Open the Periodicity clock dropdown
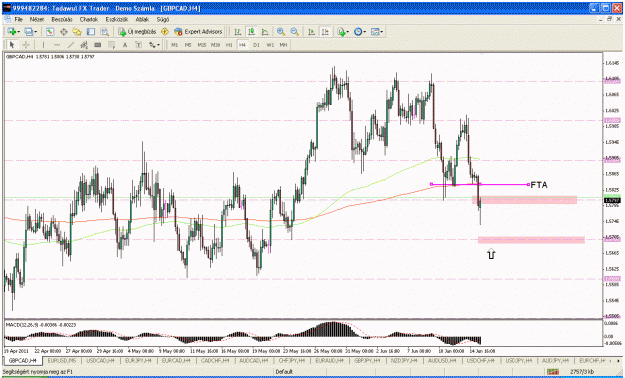This screenshot has height=378, width=625. coord(360,32)
